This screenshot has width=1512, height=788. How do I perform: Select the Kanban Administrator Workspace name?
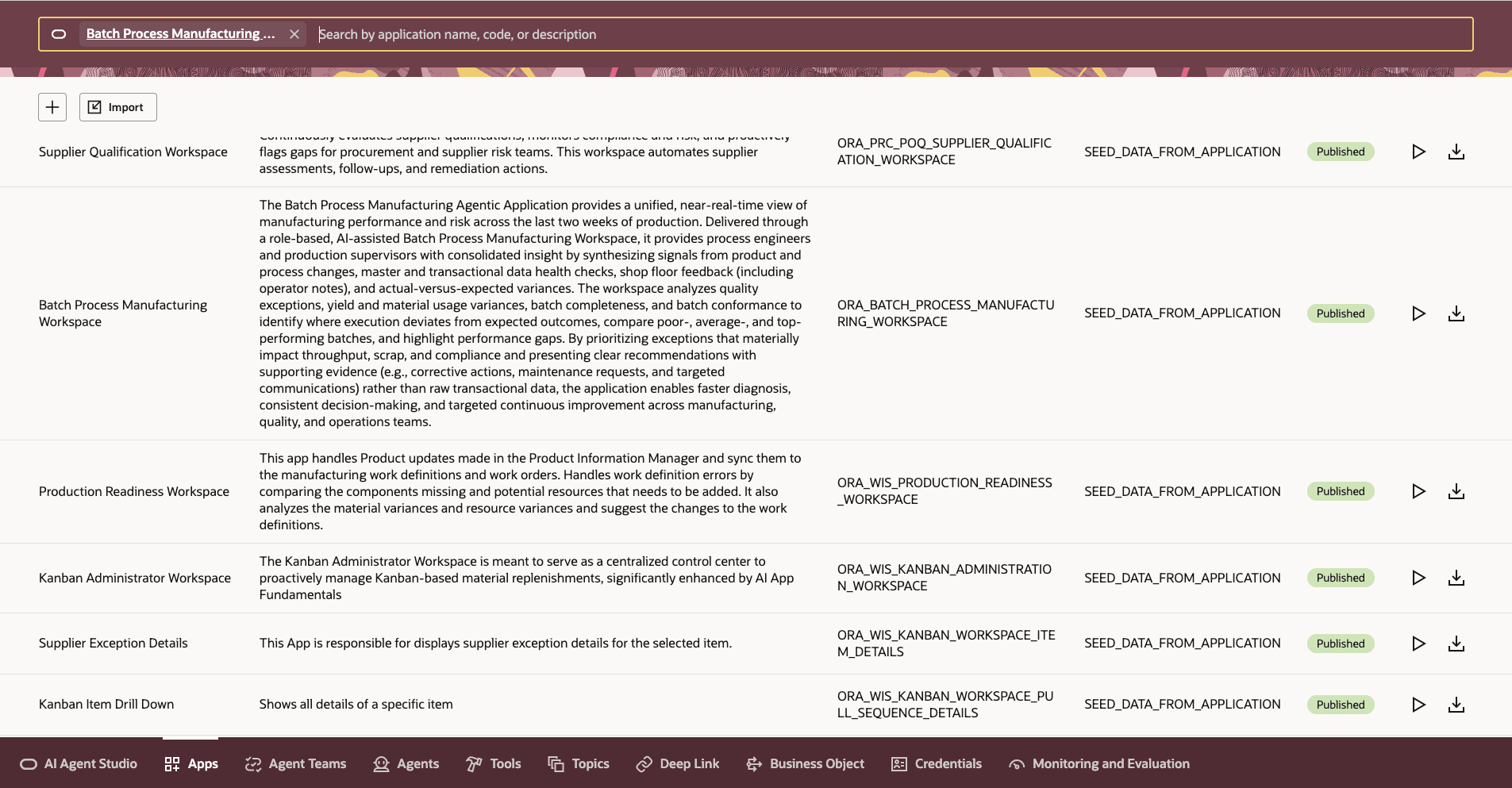[x=135, y=578]
